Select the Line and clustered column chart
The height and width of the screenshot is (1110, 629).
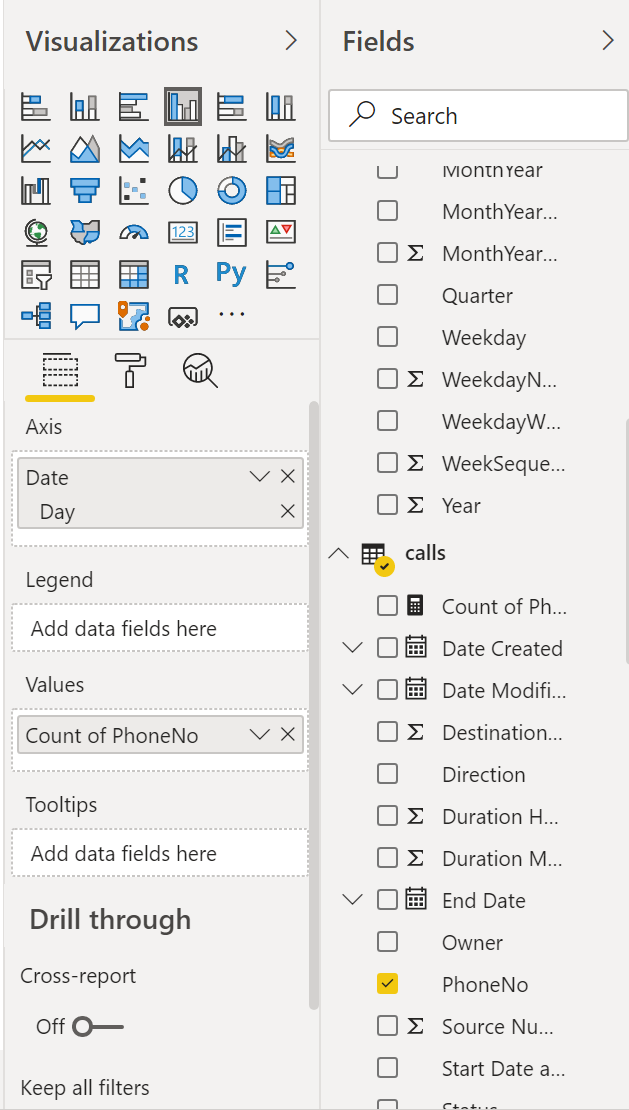coord(232,149)
